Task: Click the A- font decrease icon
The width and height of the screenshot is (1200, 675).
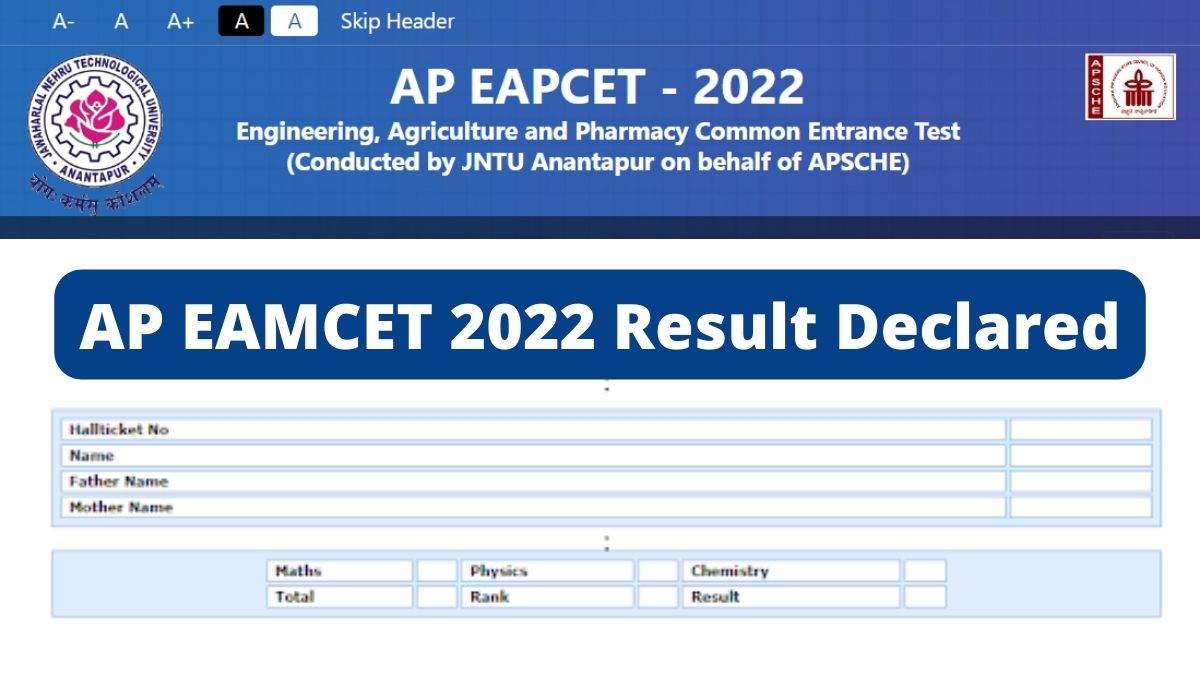Action: click(66, 21)
